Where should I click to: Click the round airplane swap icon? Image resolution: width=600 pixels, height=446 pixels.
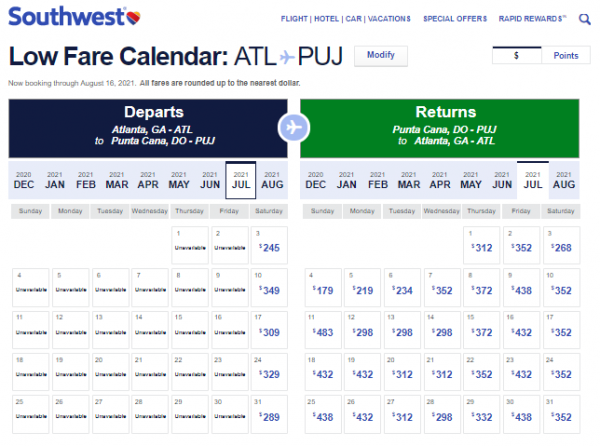(294, 127)
